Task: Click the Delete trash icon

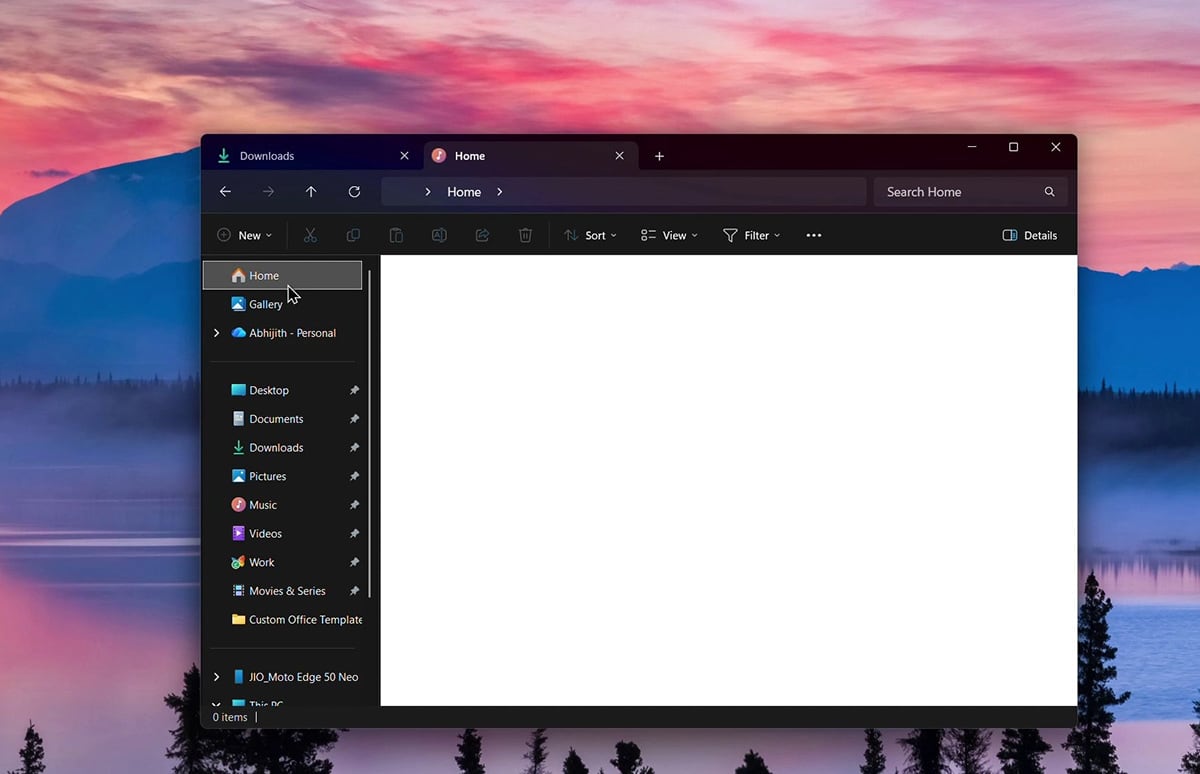Action: point(525,235)
